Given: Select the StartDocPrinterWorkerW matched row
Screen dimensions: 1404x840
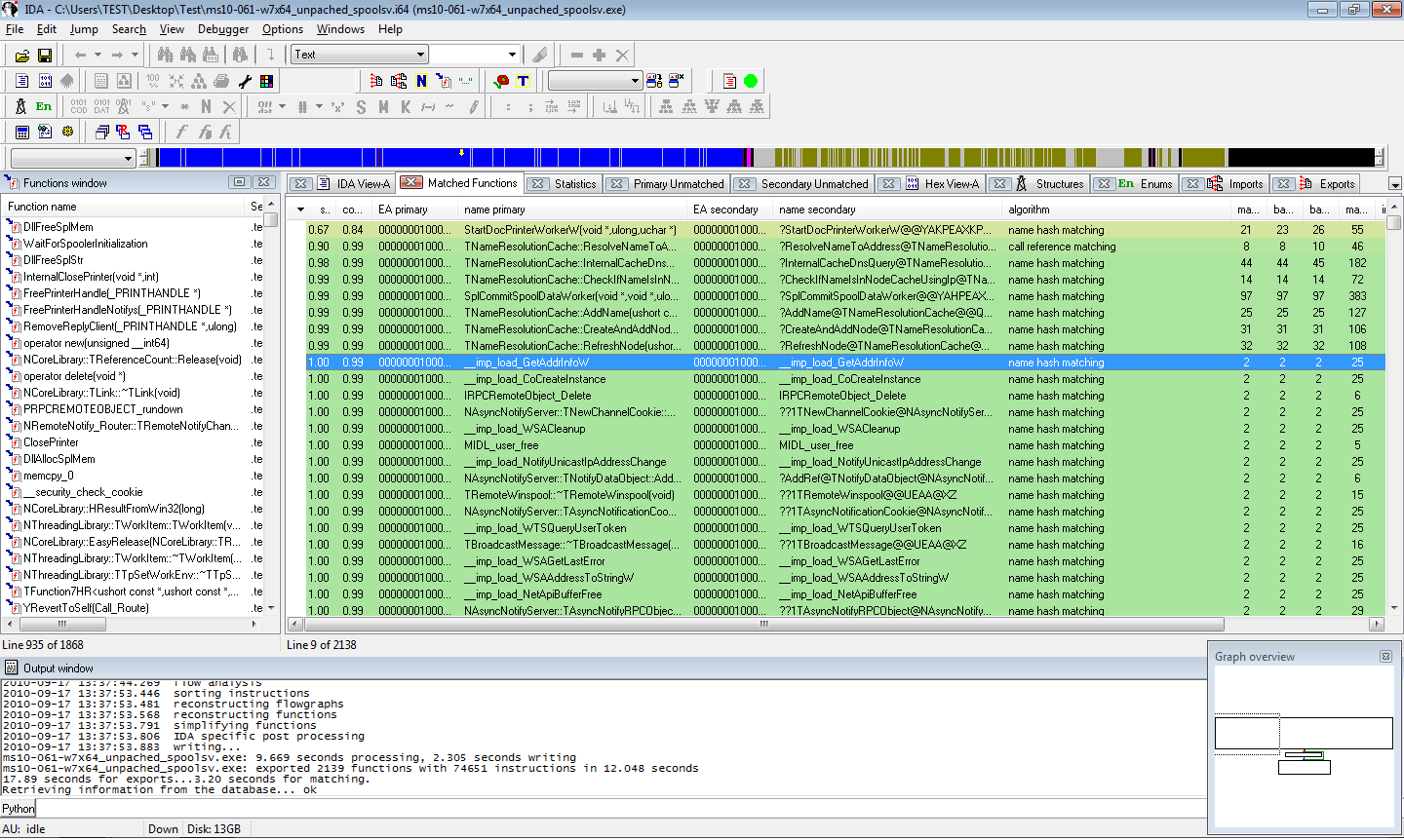Looking at the screenshot, I should click(x=845, y=230).
